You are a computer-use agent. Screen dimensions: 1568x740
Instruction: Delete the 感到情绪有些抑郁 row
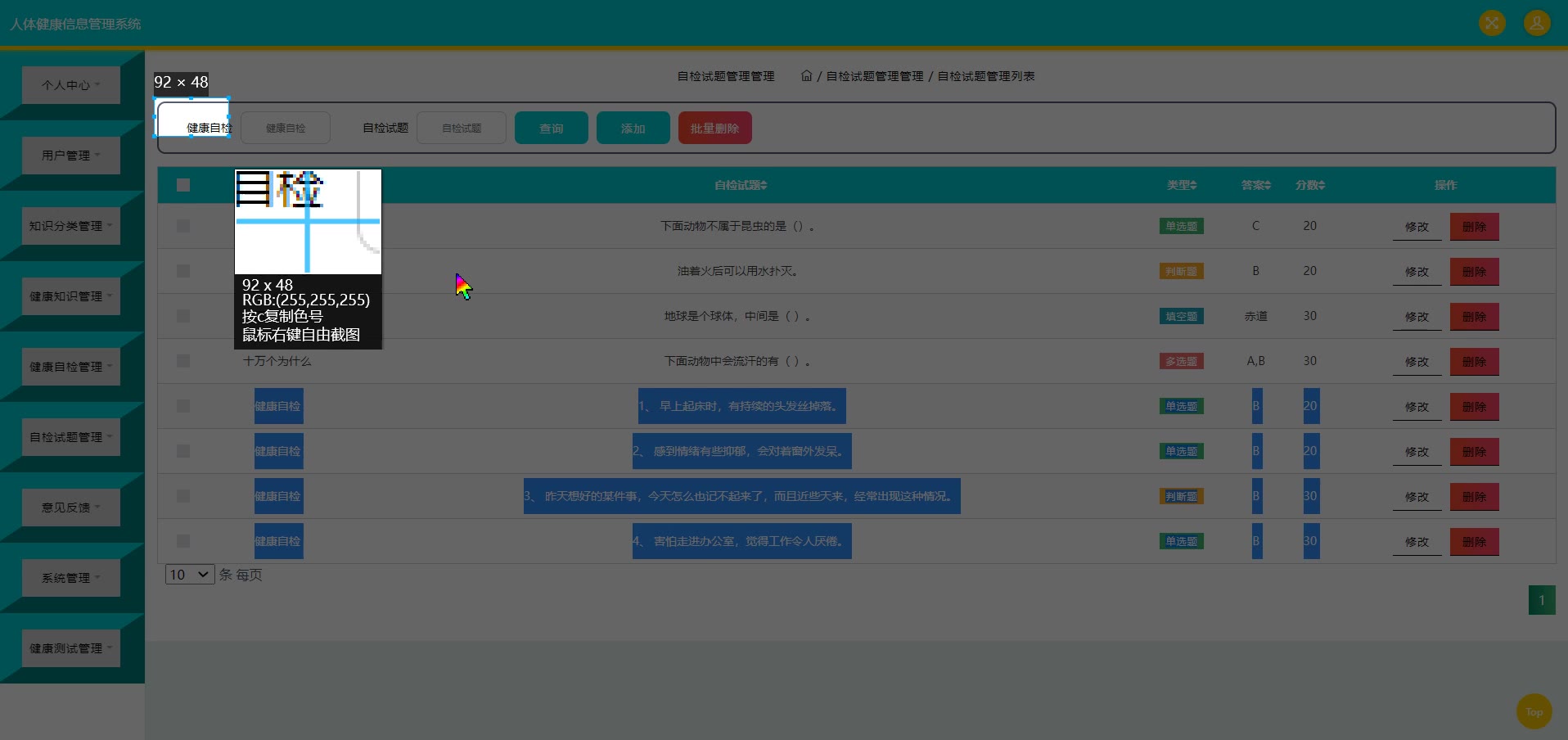coord(1475,452)
